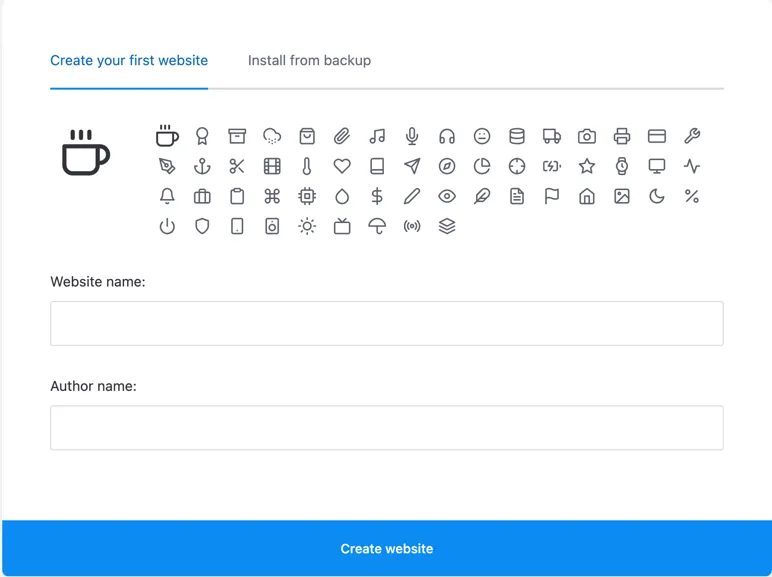Choose the crescent moon icon

(657, 196)
